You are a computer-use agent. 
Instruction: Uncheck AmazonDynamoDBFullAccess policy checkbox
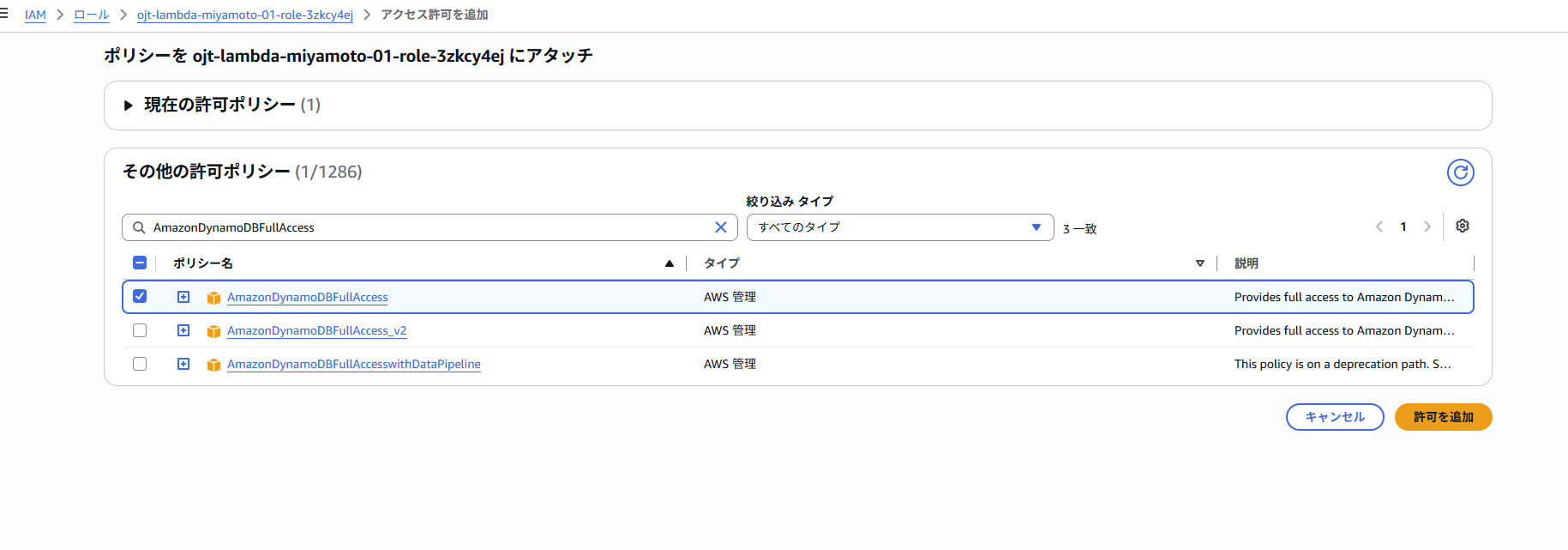point(140,296)
